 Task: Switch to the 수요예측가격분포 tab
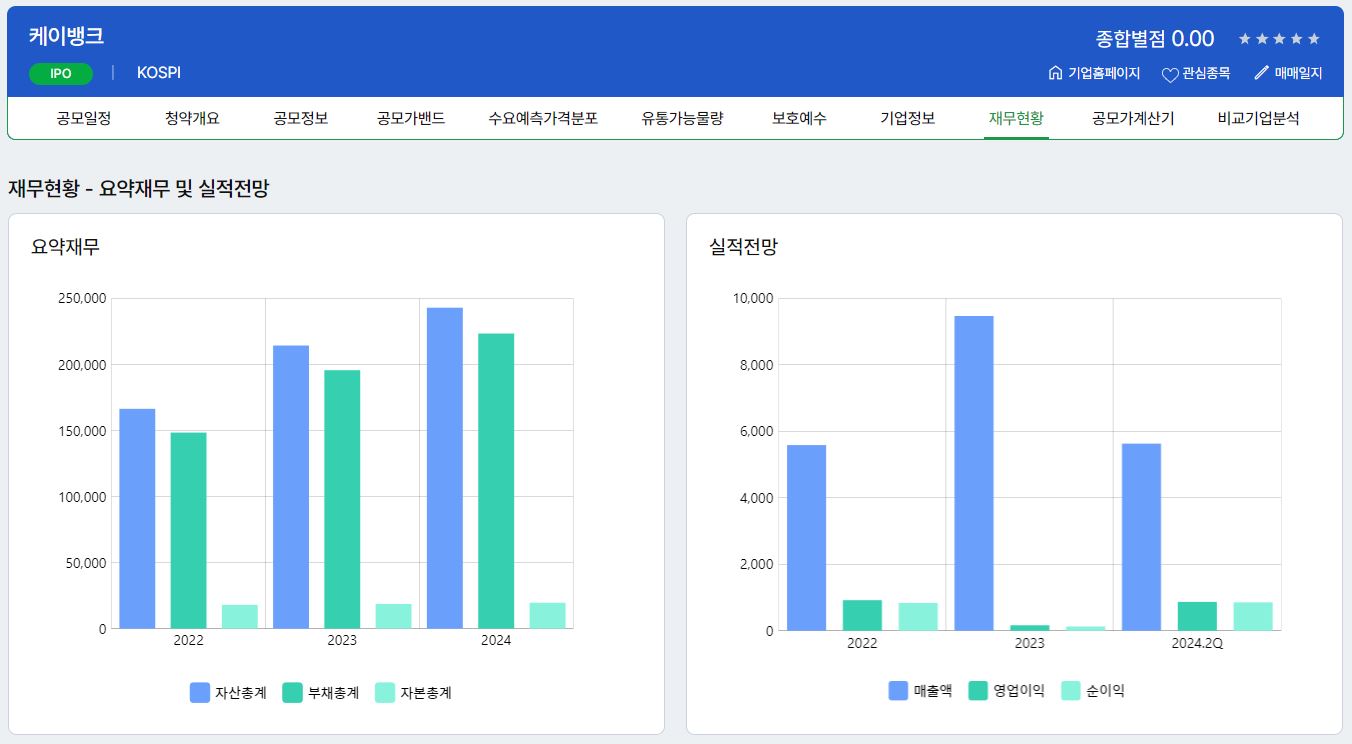[x=543, y=118]
